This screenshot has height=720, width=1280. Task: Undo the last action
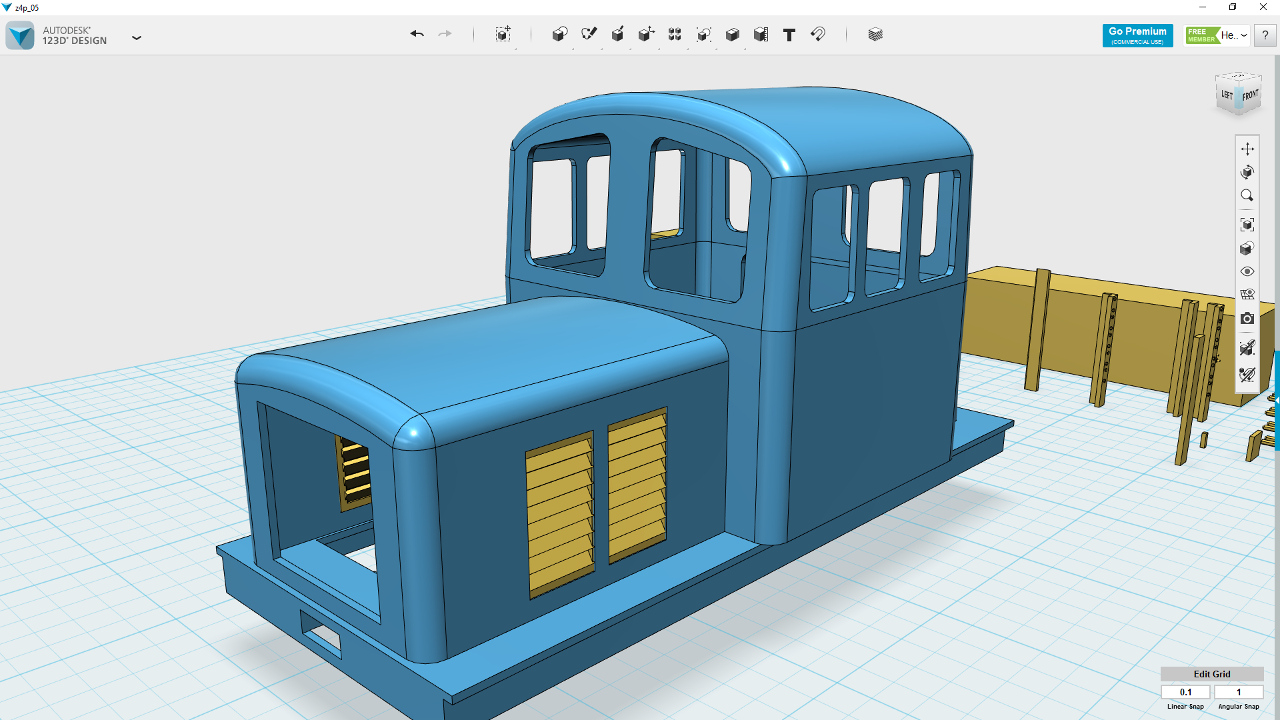pyautogui.click(x=417, y=34)
